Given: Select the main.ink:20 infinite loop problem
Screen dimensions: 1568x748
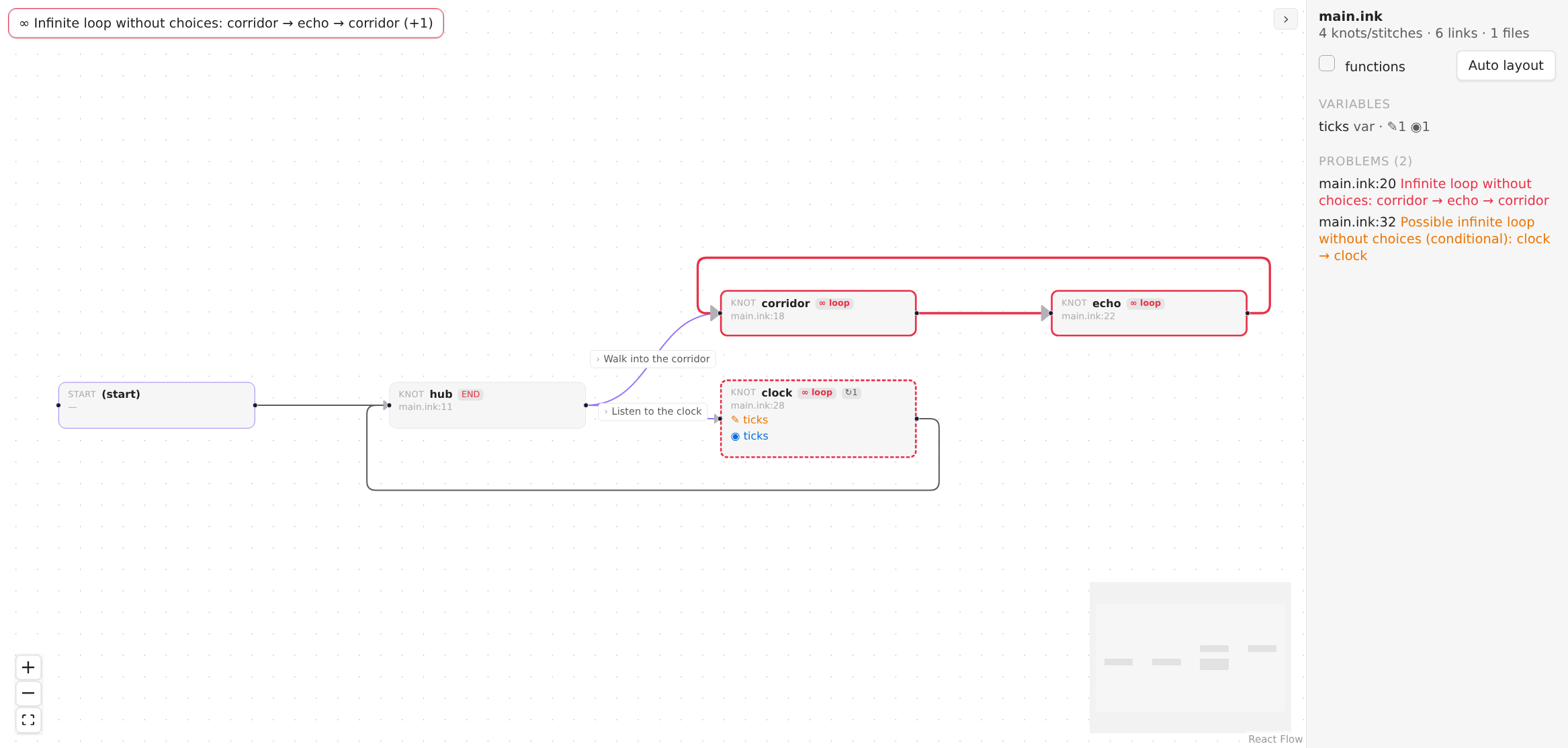Looking at the screenshot, I should coord(1434,192).
